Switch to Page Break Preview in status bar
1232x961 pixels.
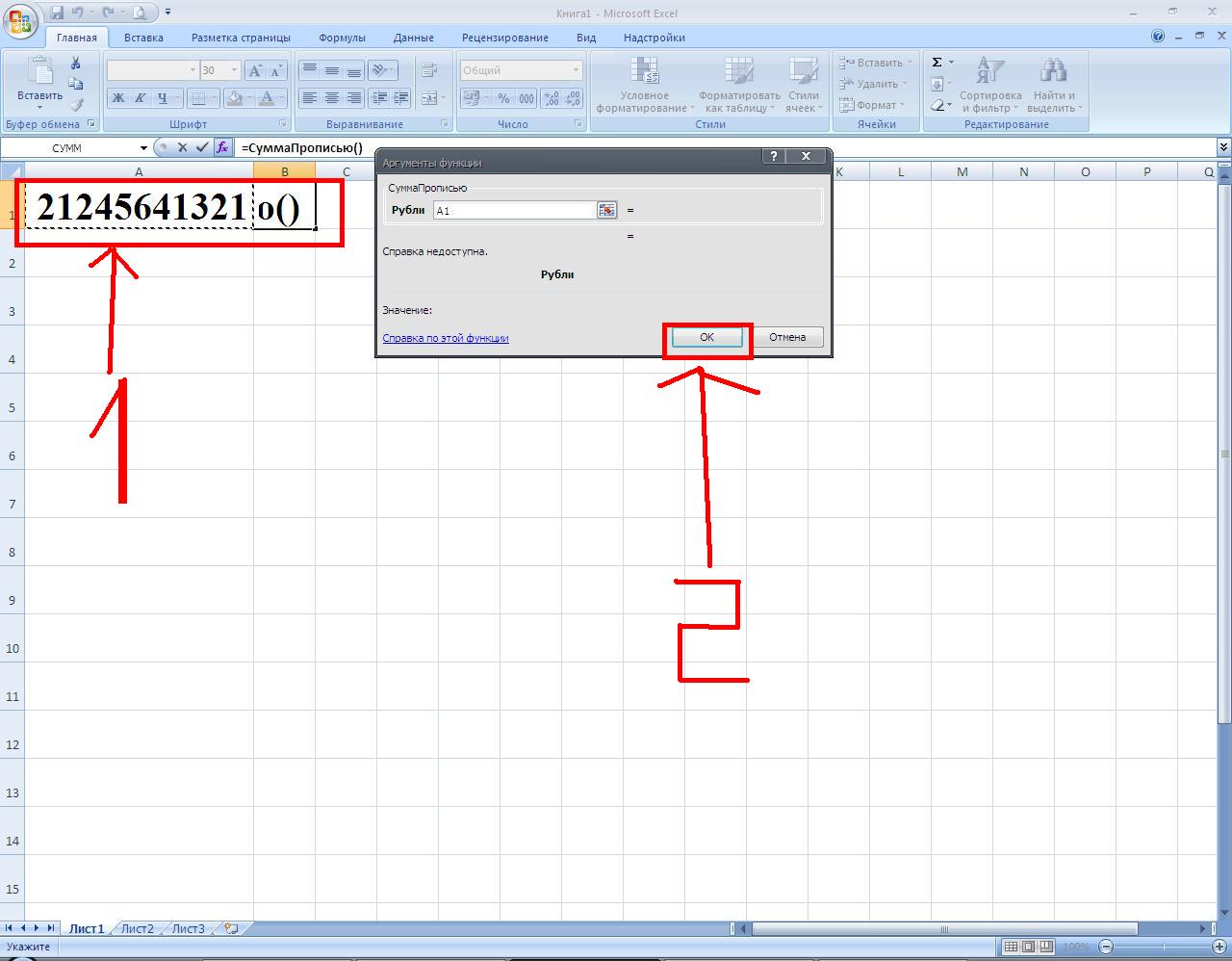[x=1045, y=947]
